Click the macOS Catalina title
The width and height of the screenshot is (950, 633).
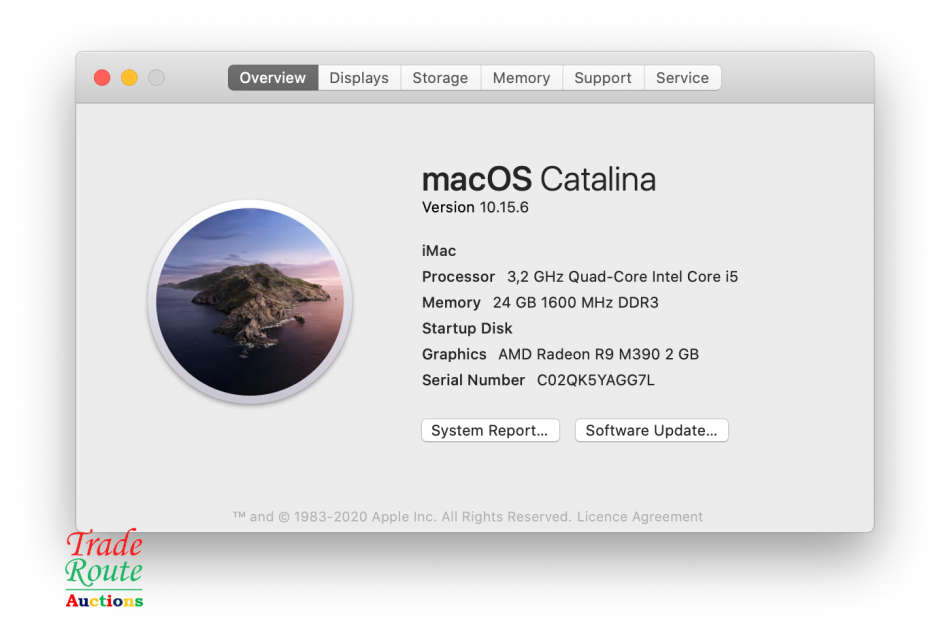[x=539, y=178]
